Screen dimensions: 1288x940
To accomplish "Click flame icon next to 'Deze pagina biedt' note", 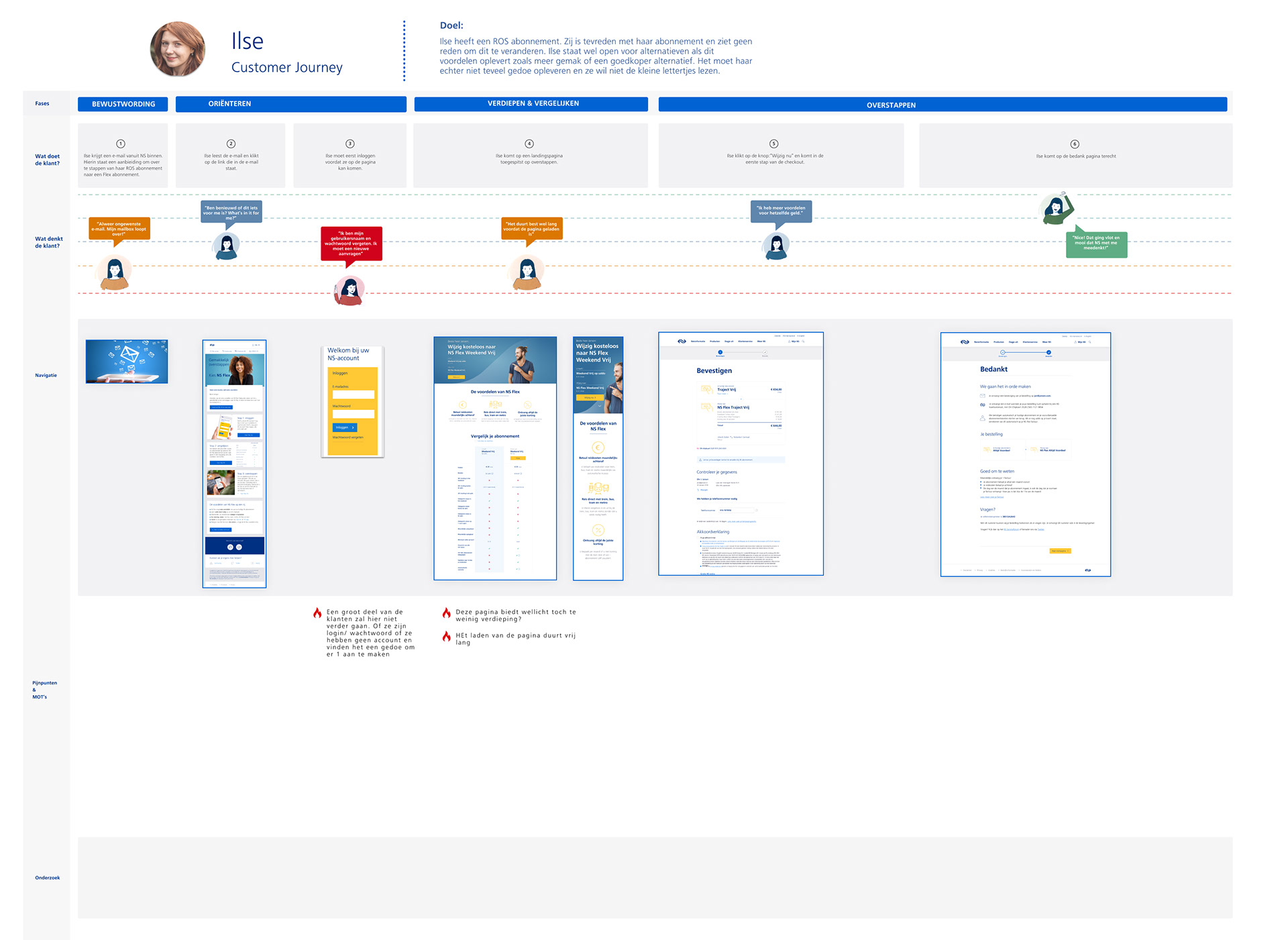I will point(446,613).
